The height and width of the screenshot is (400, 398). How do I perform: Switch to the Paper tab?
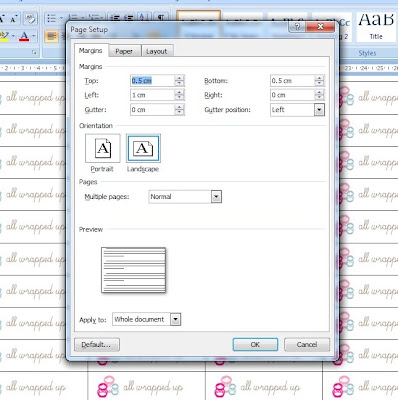click(124, 51)
